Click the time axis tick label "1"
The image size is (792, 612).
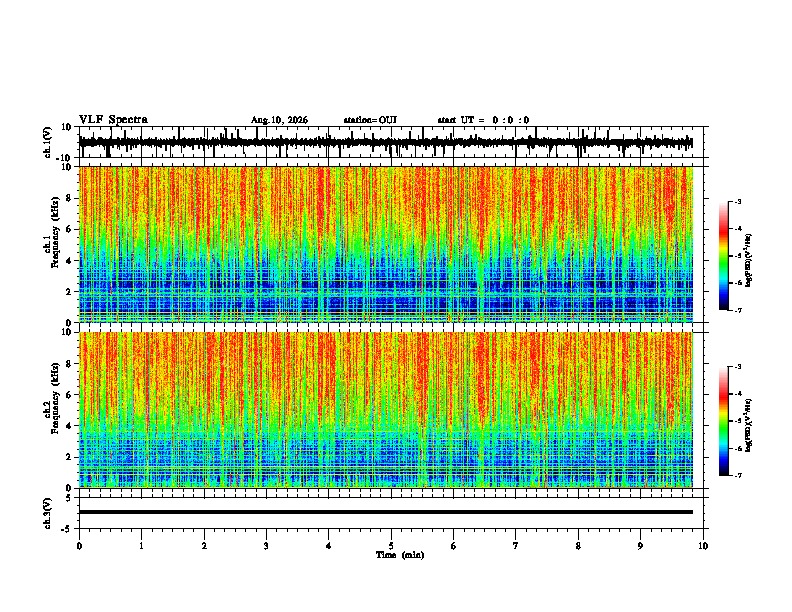(141, 546)
